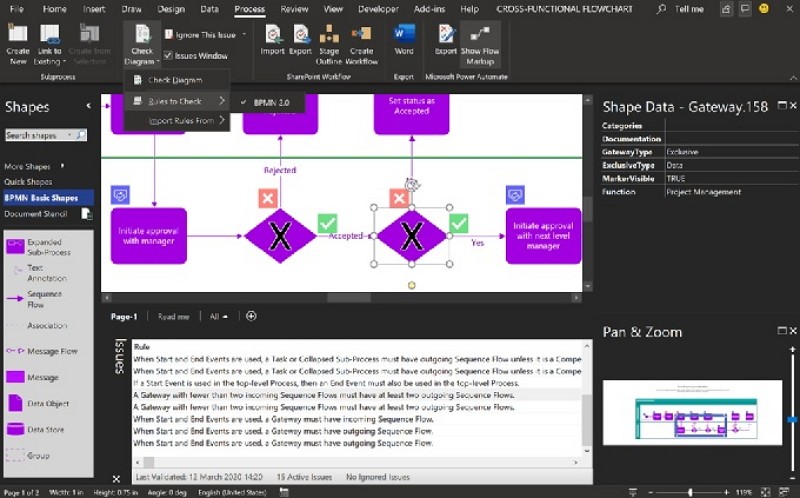Click the share icon in title bar
Screen dimensions: 800x498
pyautogui.click(x=726, y=9)
